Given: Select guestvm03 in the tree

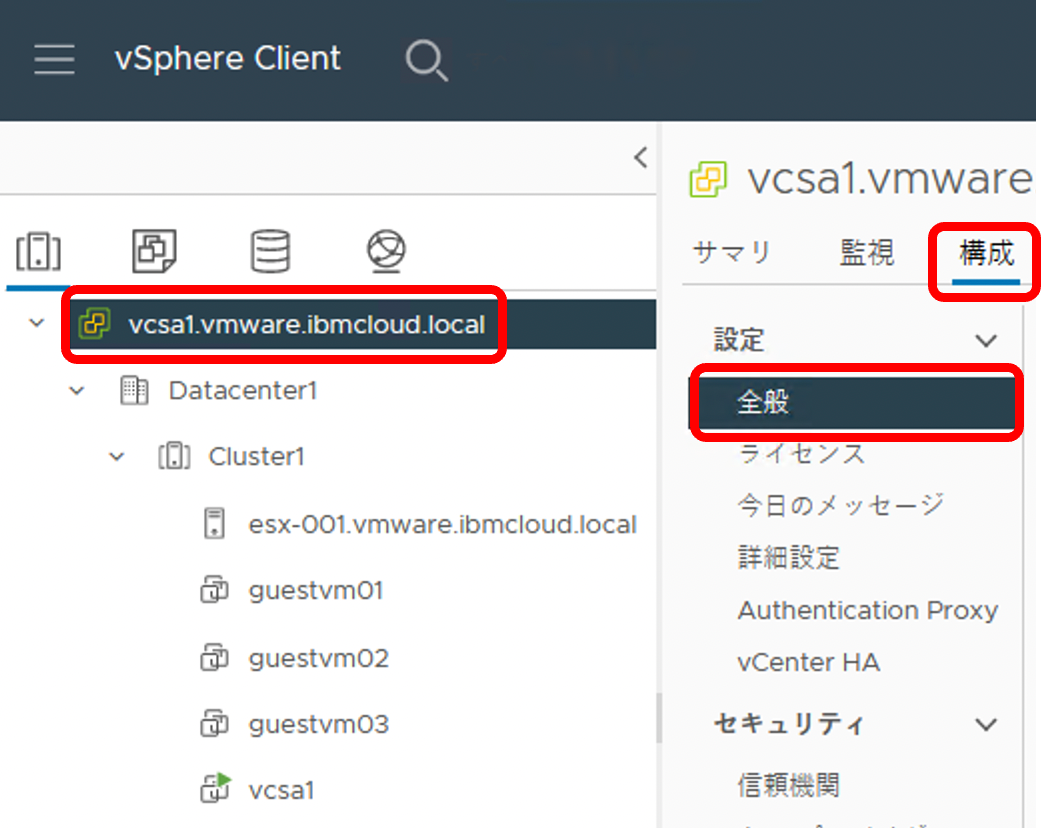Looking at the screenshot, I should (319, 724).
